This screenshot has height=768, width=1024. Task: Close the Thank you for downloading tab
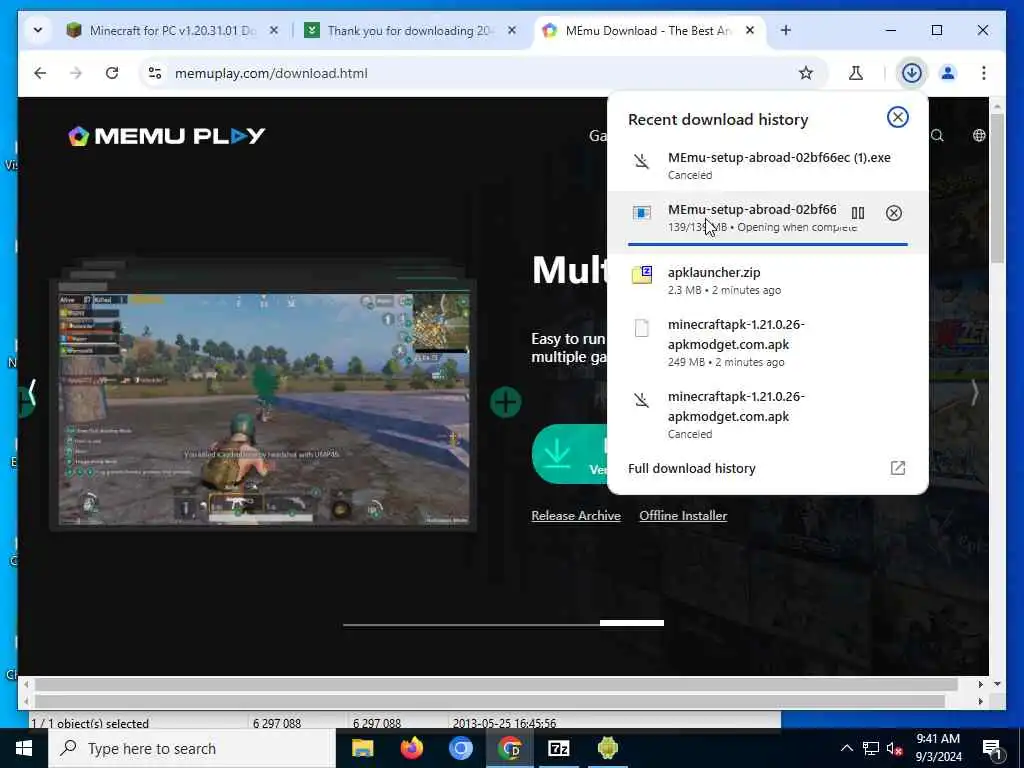(512, 30)
